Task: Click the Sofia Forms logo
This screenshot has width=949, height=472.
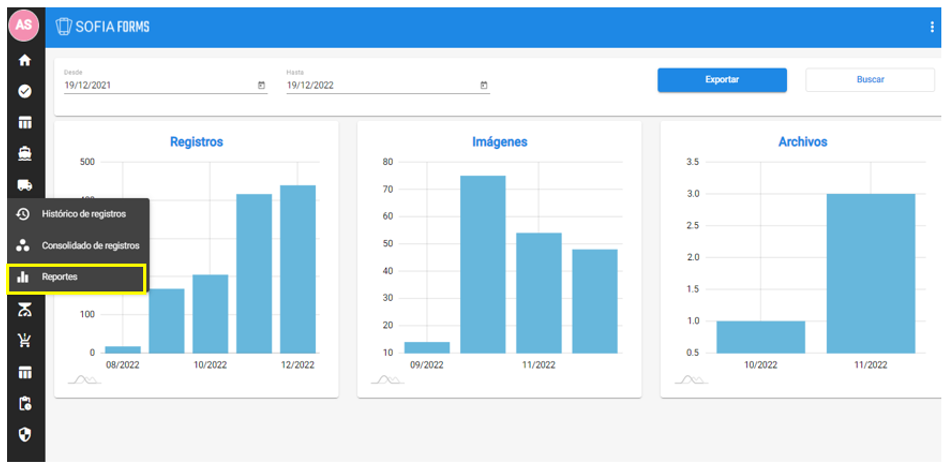Action: (103, 27)
